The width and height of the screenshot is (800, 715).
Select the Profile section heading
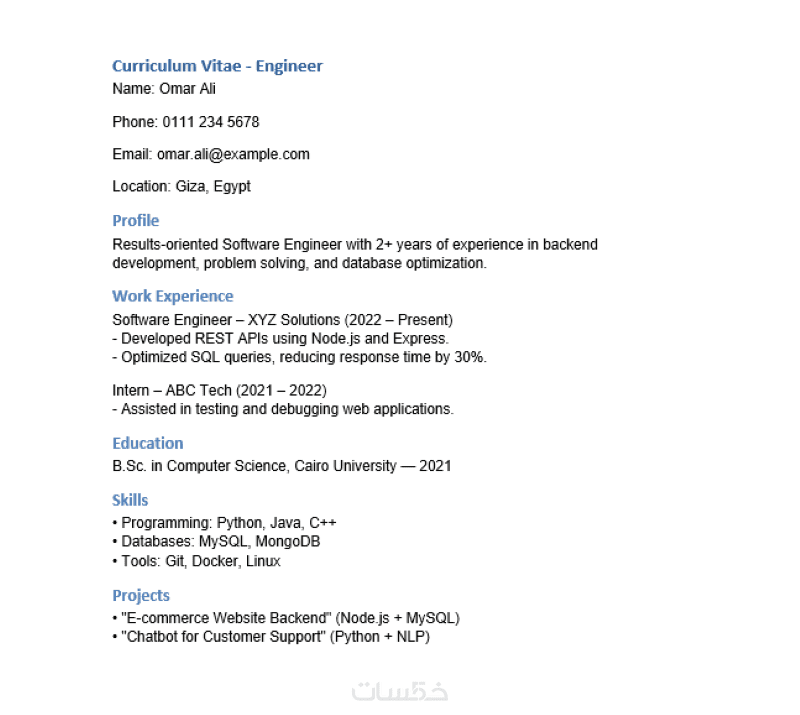click(x=135, y=220)
